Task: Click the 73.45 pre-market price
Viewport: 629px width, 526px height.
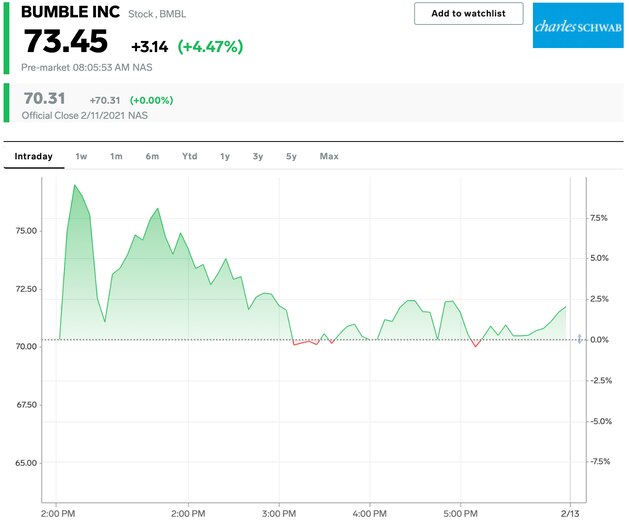Action: pyautogui.click(x=66, y=41)
